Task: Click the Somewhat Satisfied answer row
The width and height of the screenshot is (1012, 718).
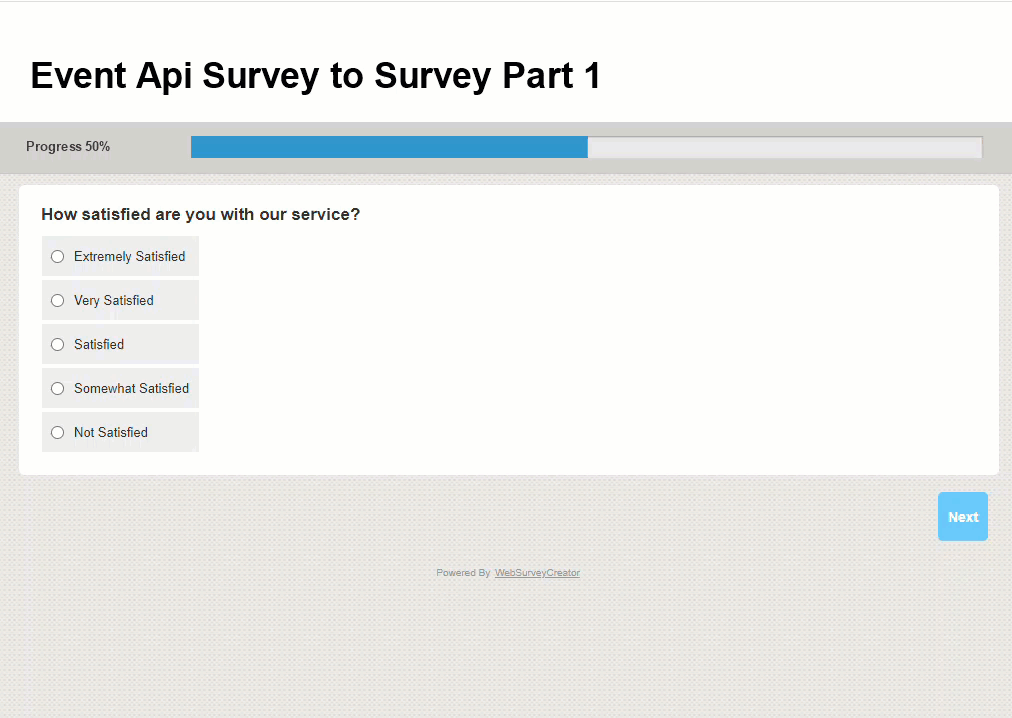Action: tap(120, 388)
